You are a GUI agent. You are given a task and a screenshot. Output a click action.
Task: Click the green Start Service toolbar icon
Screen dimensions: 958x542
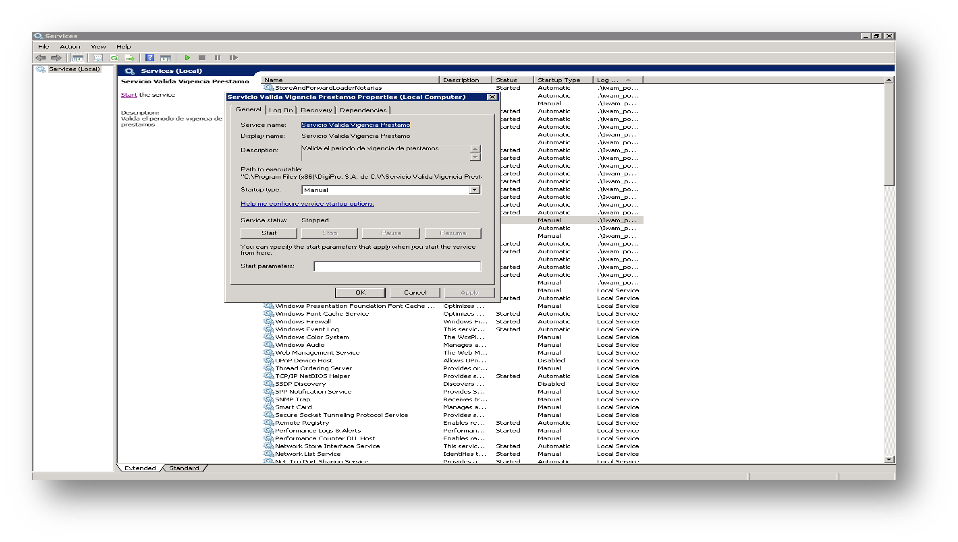187,58
